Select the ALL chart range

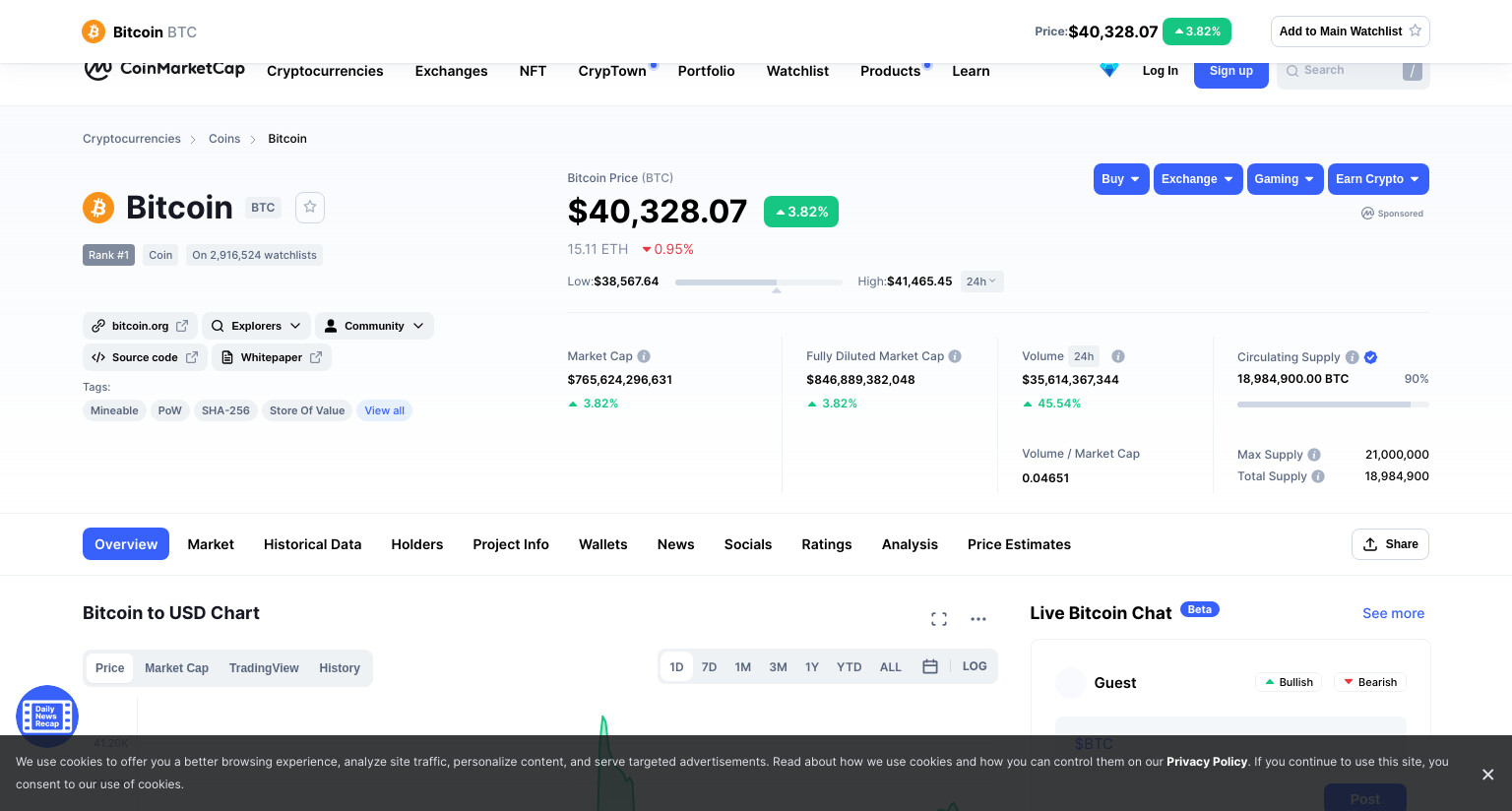(891, 667)
